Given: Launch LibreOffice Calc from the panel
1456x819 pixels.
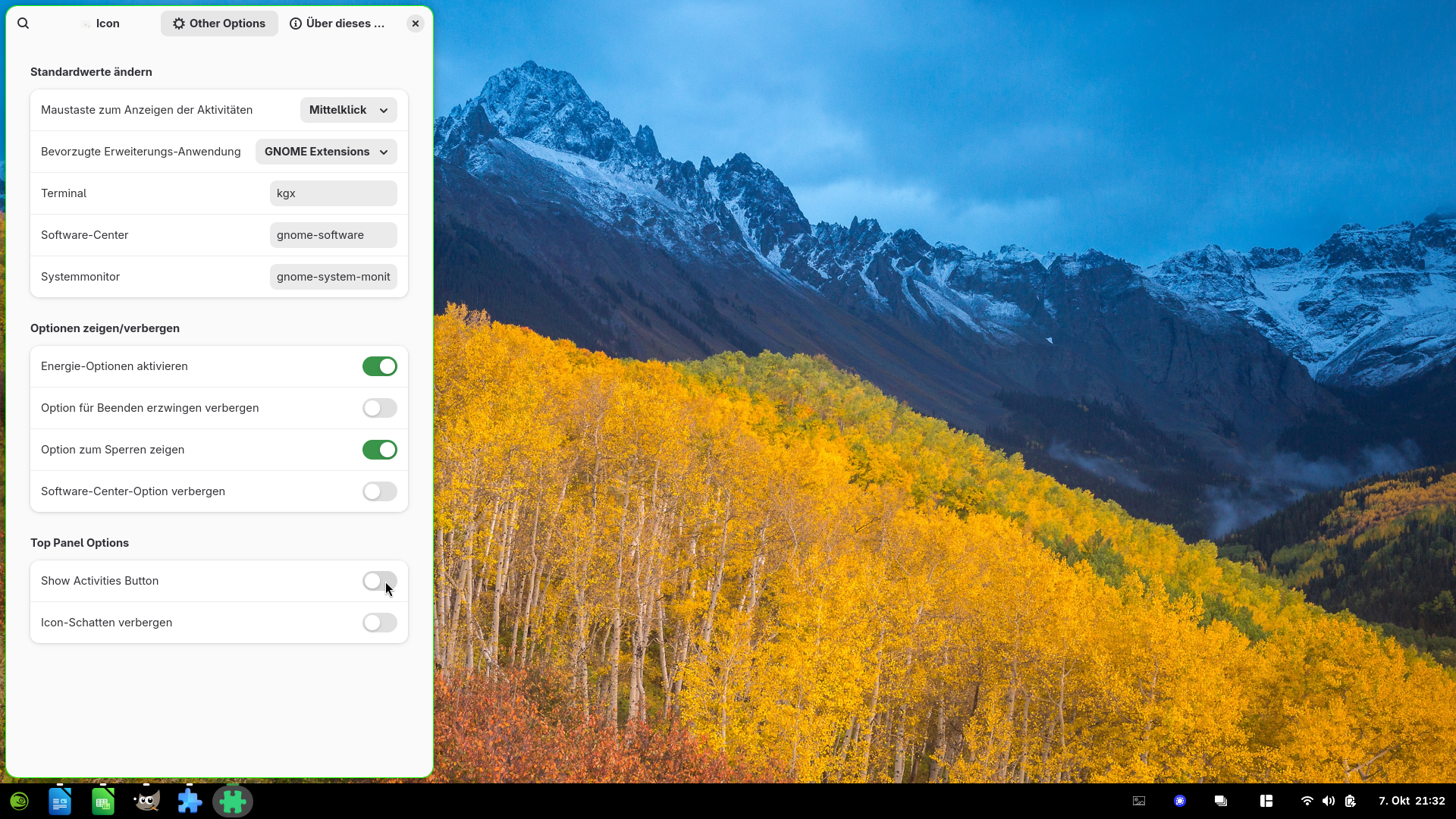Looking at the screenshot, I should coord(103,802).
